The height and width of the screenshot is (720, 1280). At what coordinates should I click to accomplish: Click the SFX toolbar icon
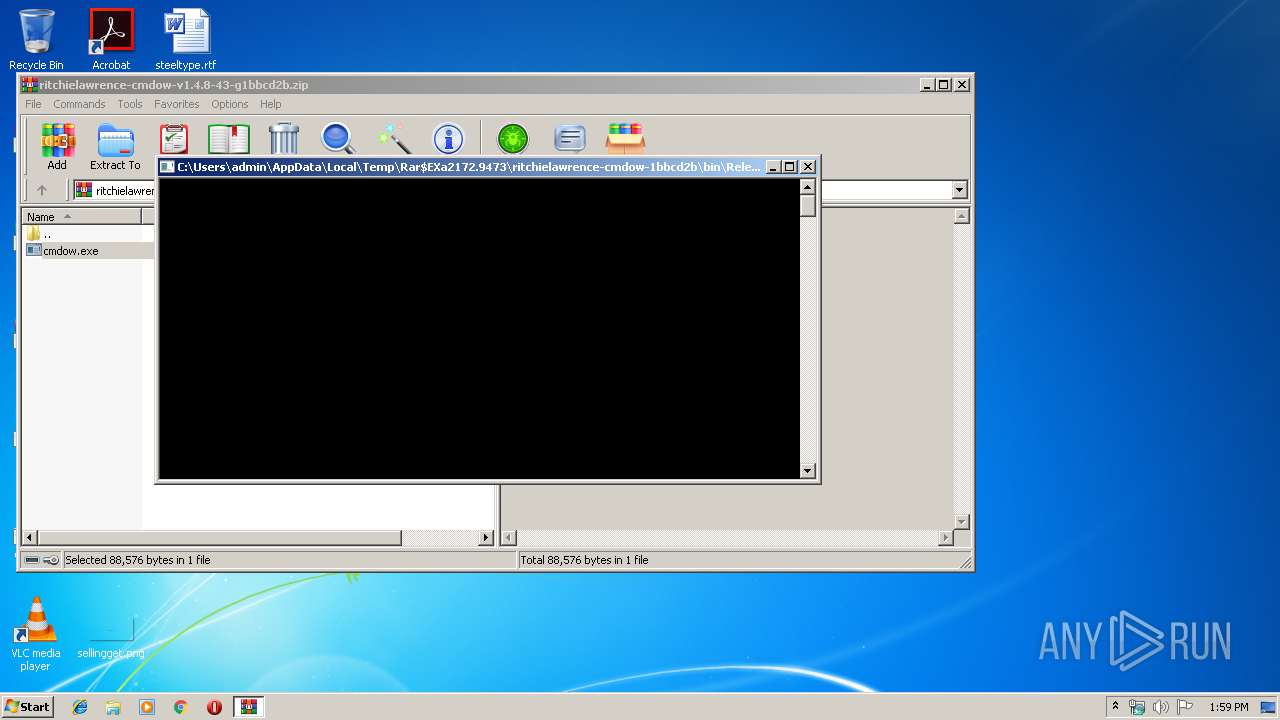(x=625, y=139)
